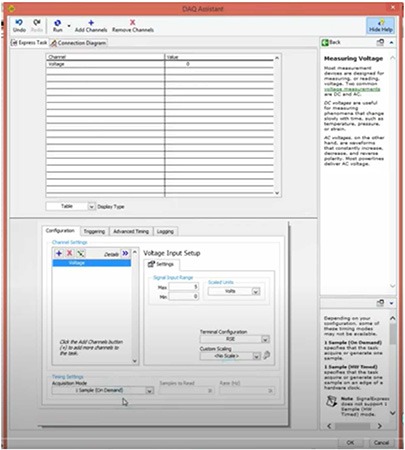Collapse the lower help pane arrow
The image size is (405, 450).
(391, 303)
